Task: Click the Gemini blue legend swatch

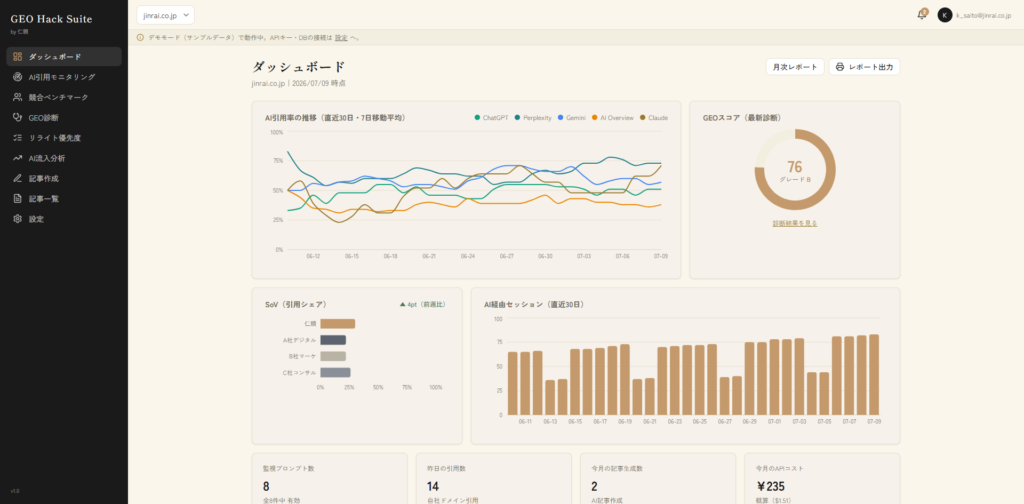Action: coord(560,118)
